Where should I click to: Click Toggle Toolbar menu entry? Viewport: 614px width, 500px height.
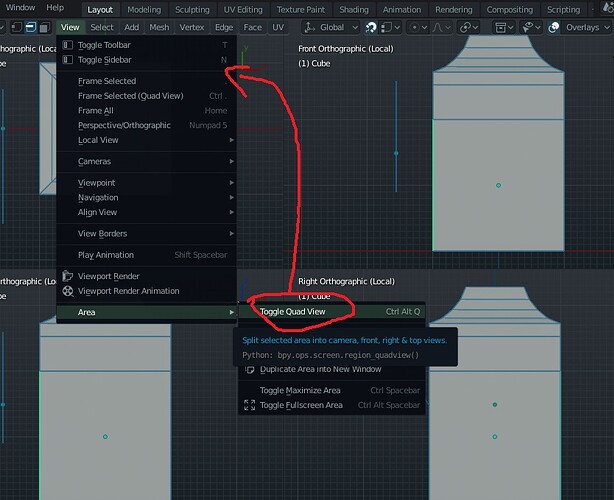point(146,45)
